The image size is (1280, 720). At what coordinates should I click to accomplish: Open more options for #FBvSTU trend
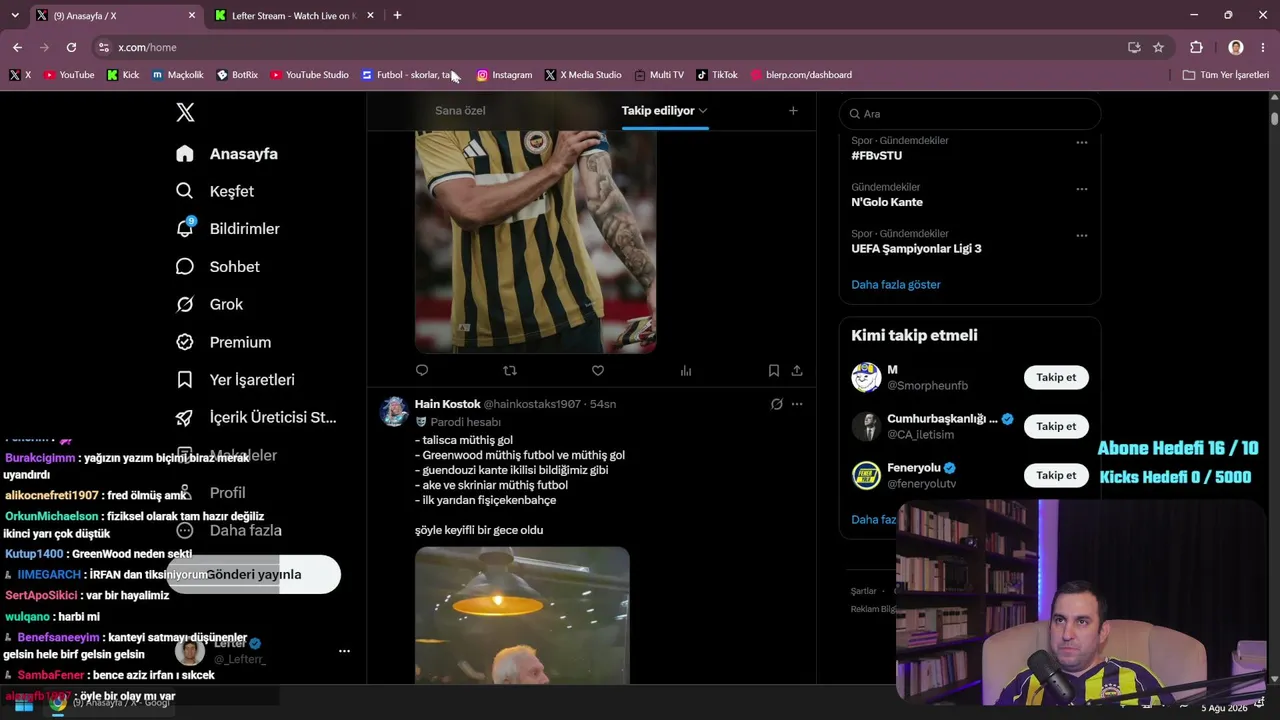click(x=1082, y=143)
